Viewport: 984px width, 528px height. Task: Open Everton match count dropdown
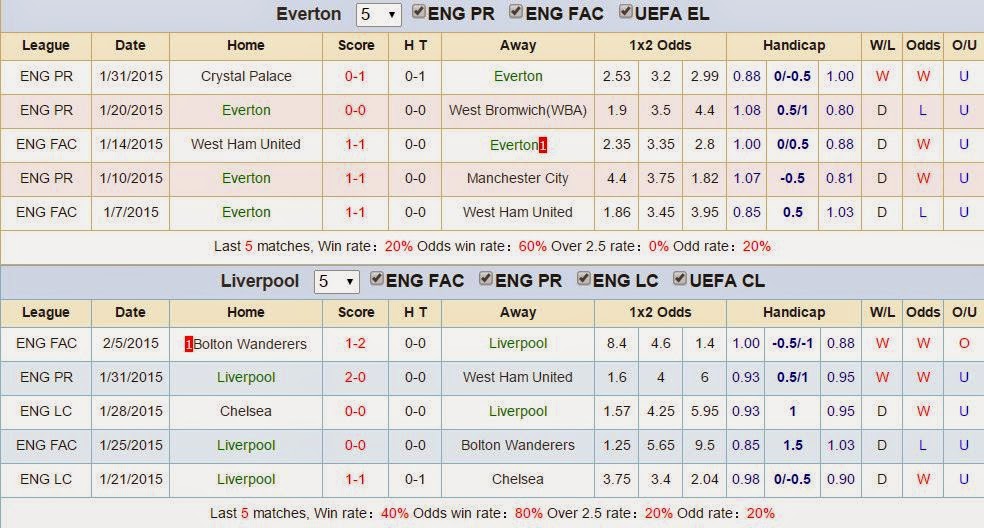pyautogui.click(x=378, y=14)
